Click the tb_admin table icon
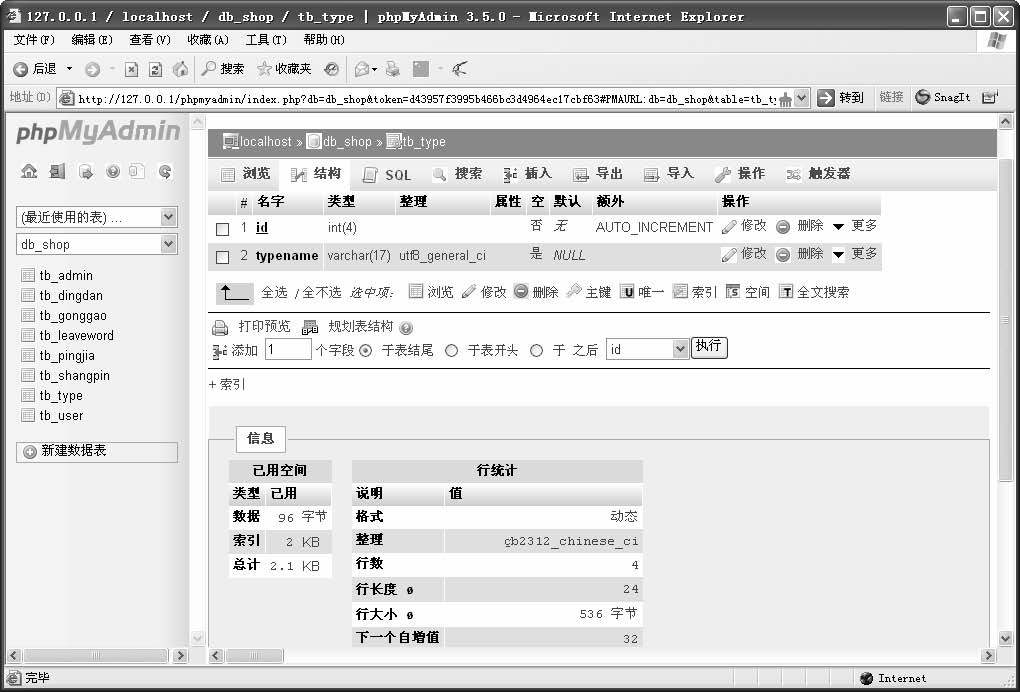Screen dimensions: 1020x692 (28, 275)
